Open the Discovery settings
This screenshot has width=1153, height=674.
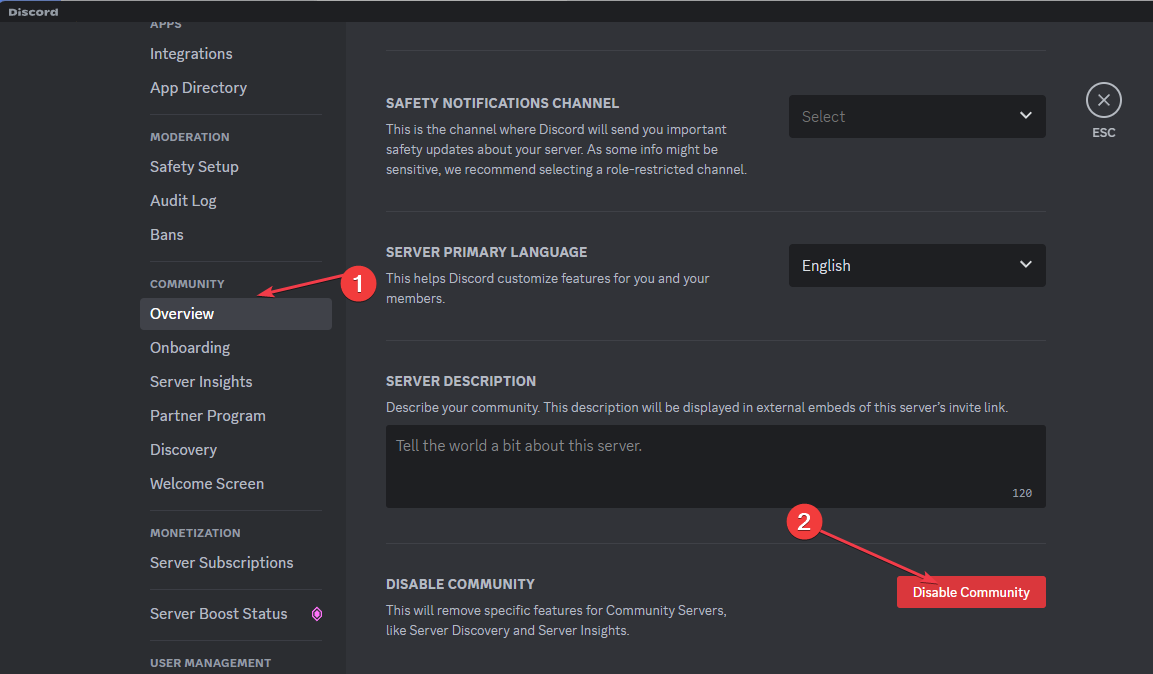click(183, 450)
